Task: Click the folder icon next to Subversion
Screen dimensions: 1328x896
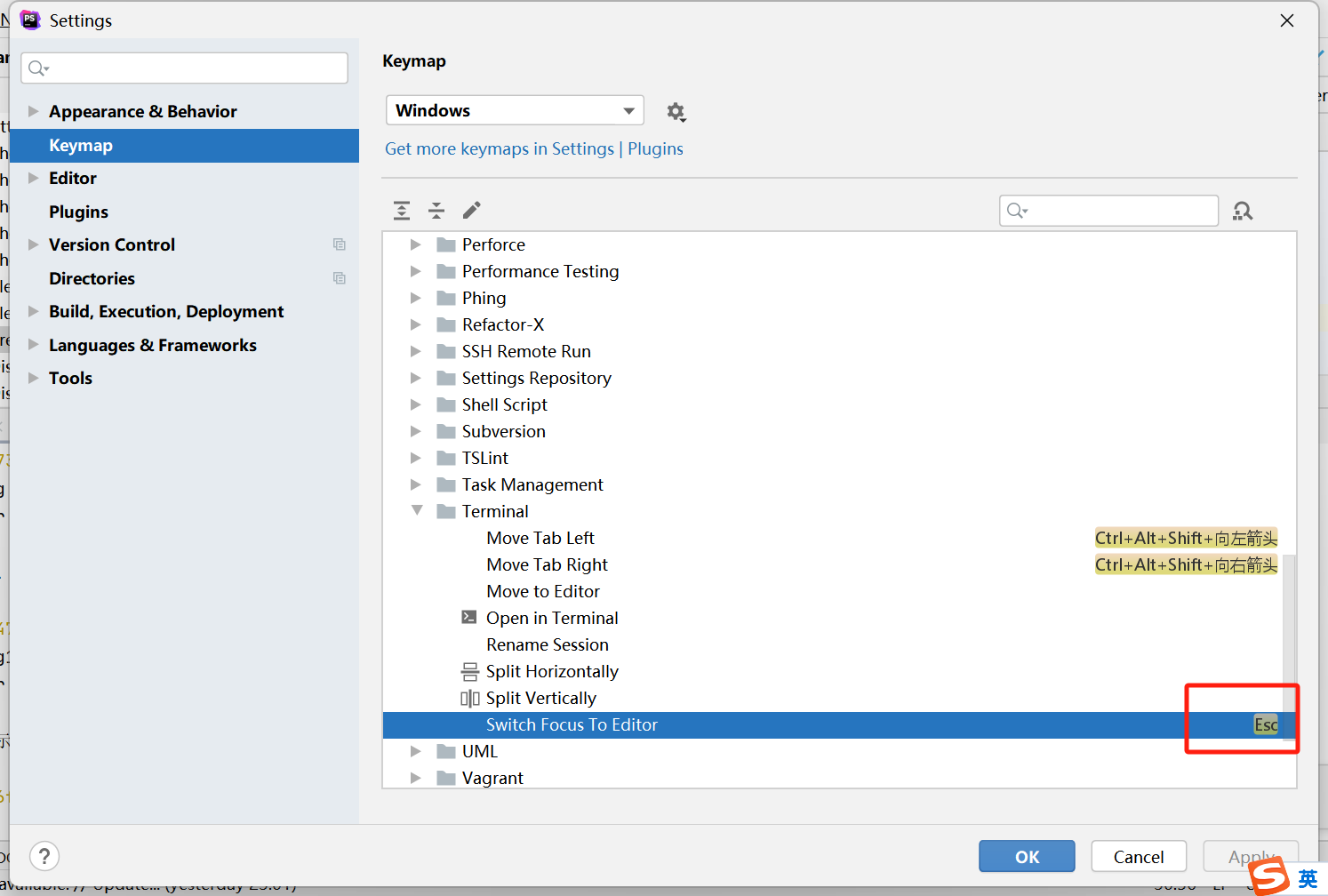Action: click(446, 431)
